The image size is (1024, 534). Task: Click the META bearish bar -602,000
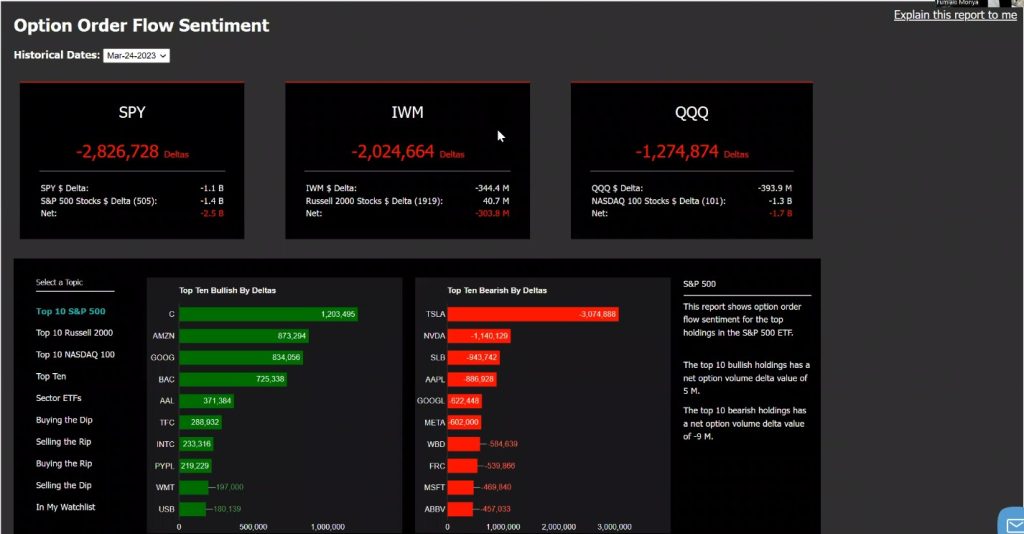464,422
